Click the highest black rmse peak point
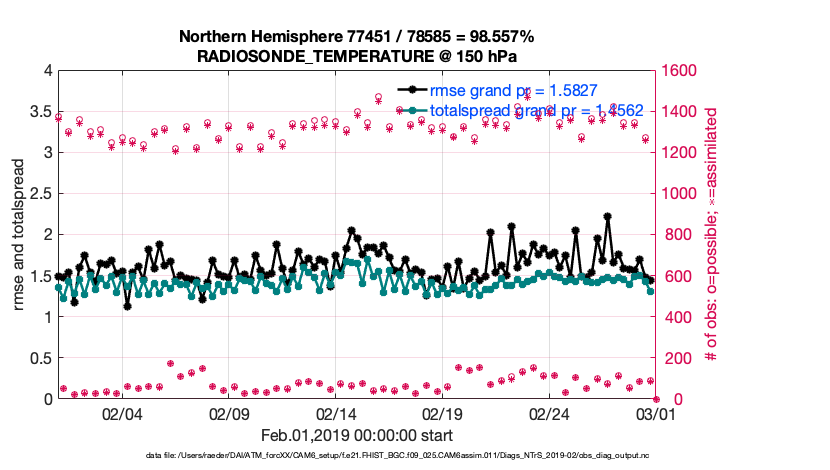 coord(607,216)
